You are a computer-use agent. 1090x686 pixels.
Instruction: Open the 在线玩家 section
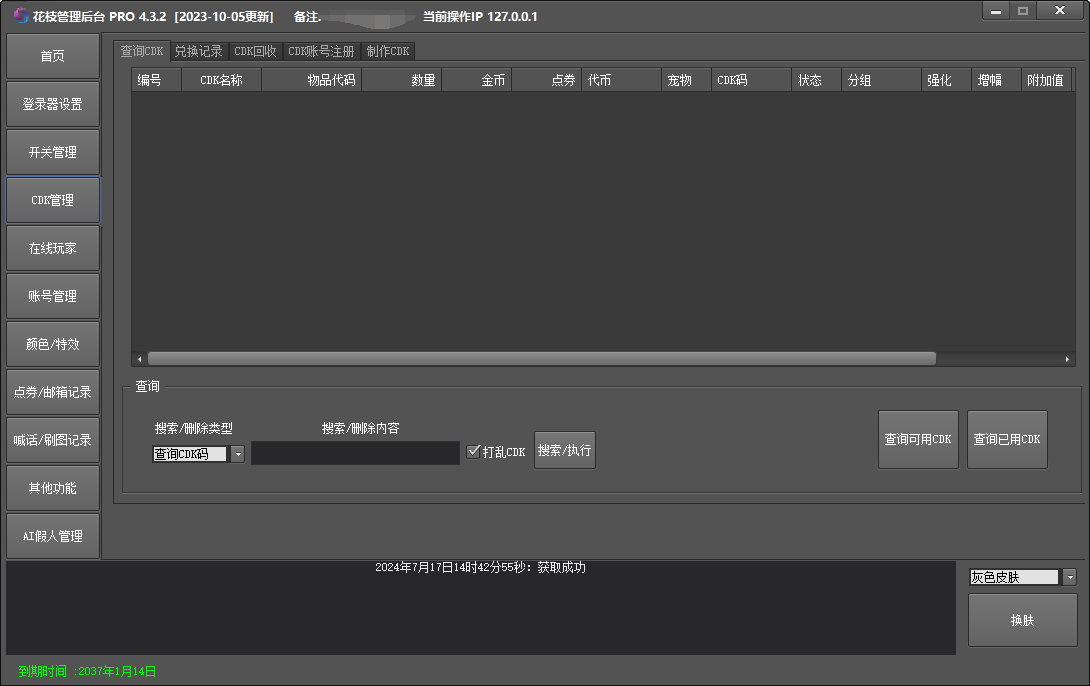coord(53,248)
